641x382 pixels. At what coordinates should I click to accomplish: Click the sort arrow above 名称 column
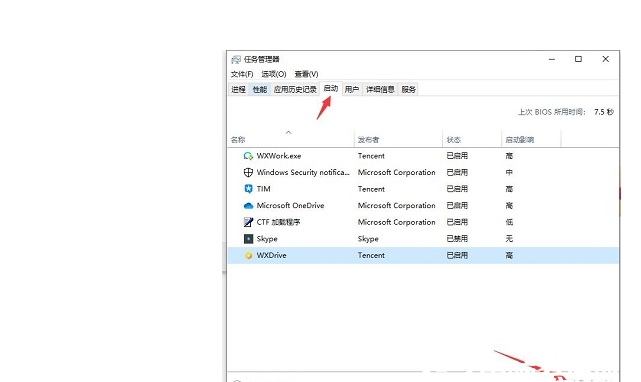289,133
